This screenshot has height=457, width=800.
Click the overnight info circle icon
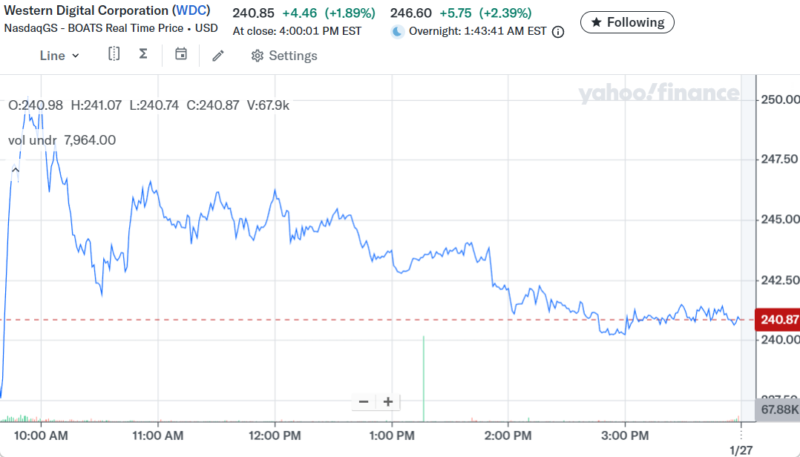pos(558,31)
